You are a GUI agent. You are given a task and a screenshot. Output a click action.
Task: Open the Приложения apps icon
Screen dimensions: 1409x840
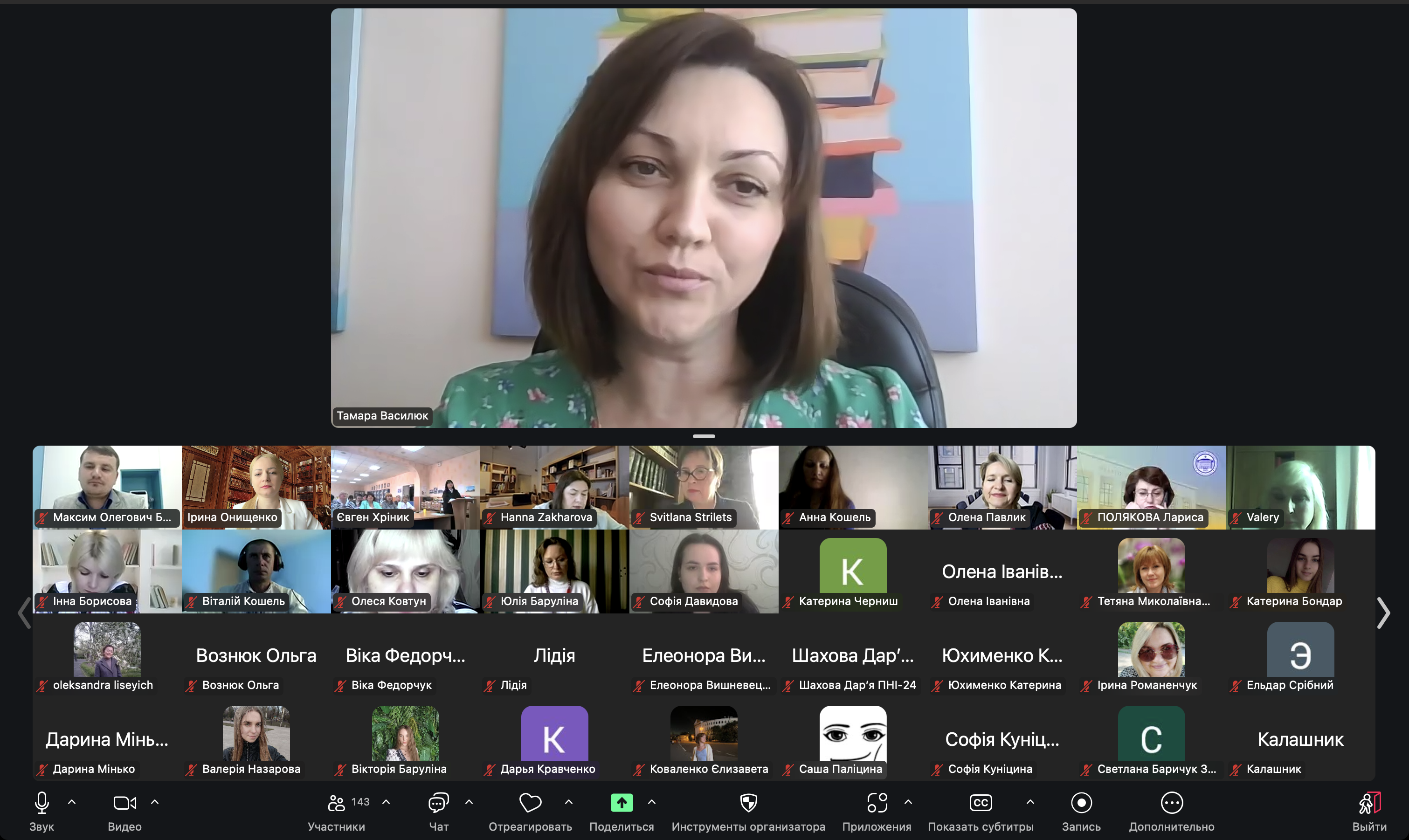coord(877,802)
